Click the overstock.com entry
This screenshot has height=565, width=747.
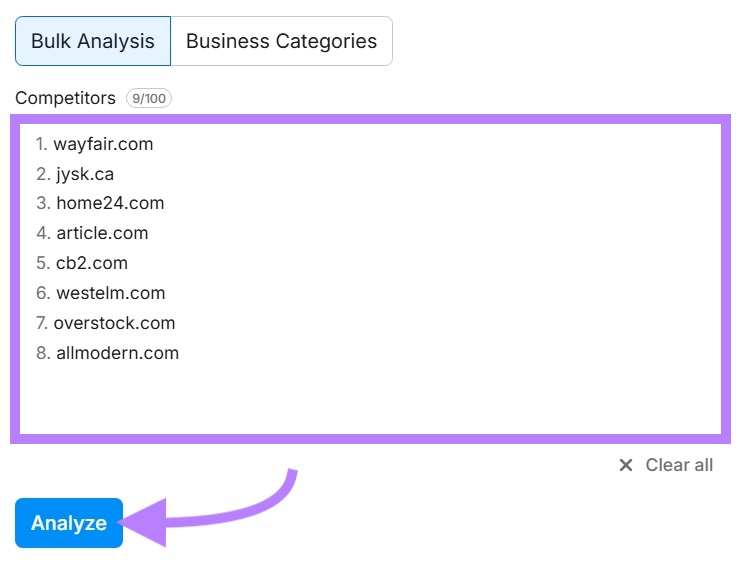pos(114,323)
